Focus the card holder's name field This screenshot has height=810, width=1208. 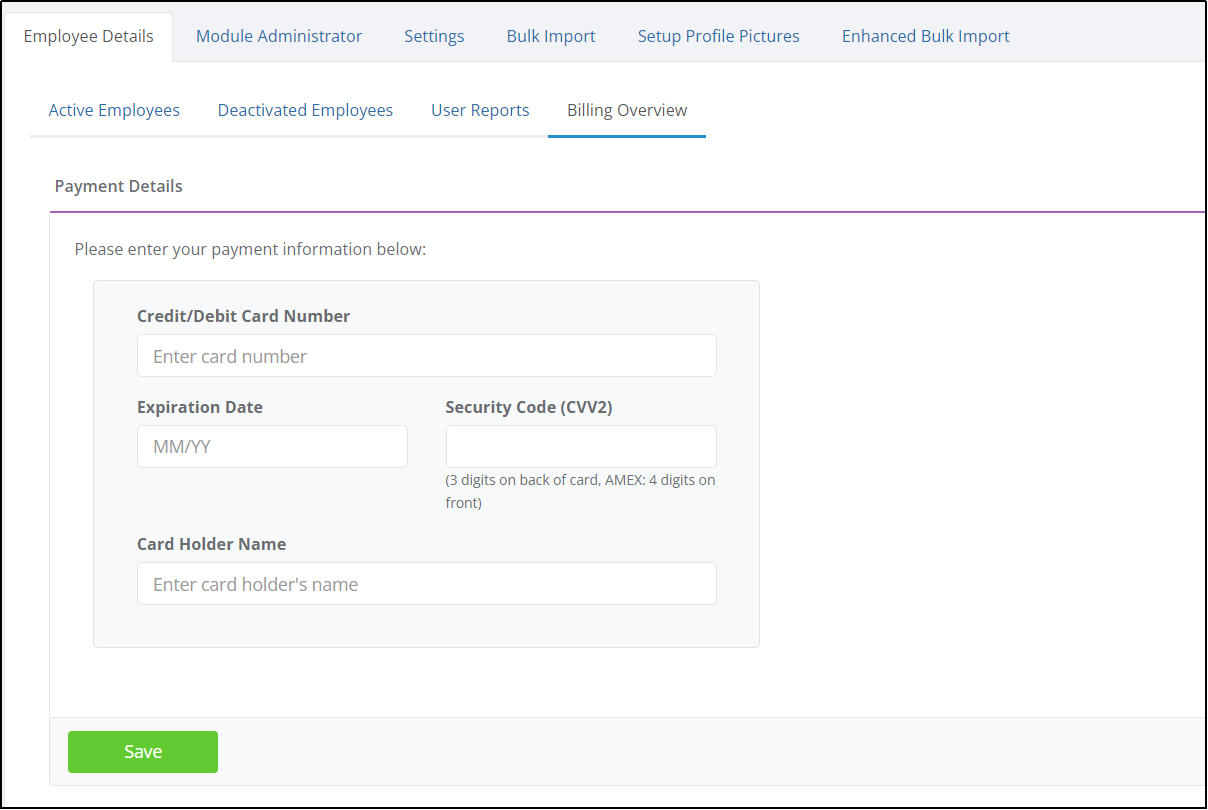point(427,584)
